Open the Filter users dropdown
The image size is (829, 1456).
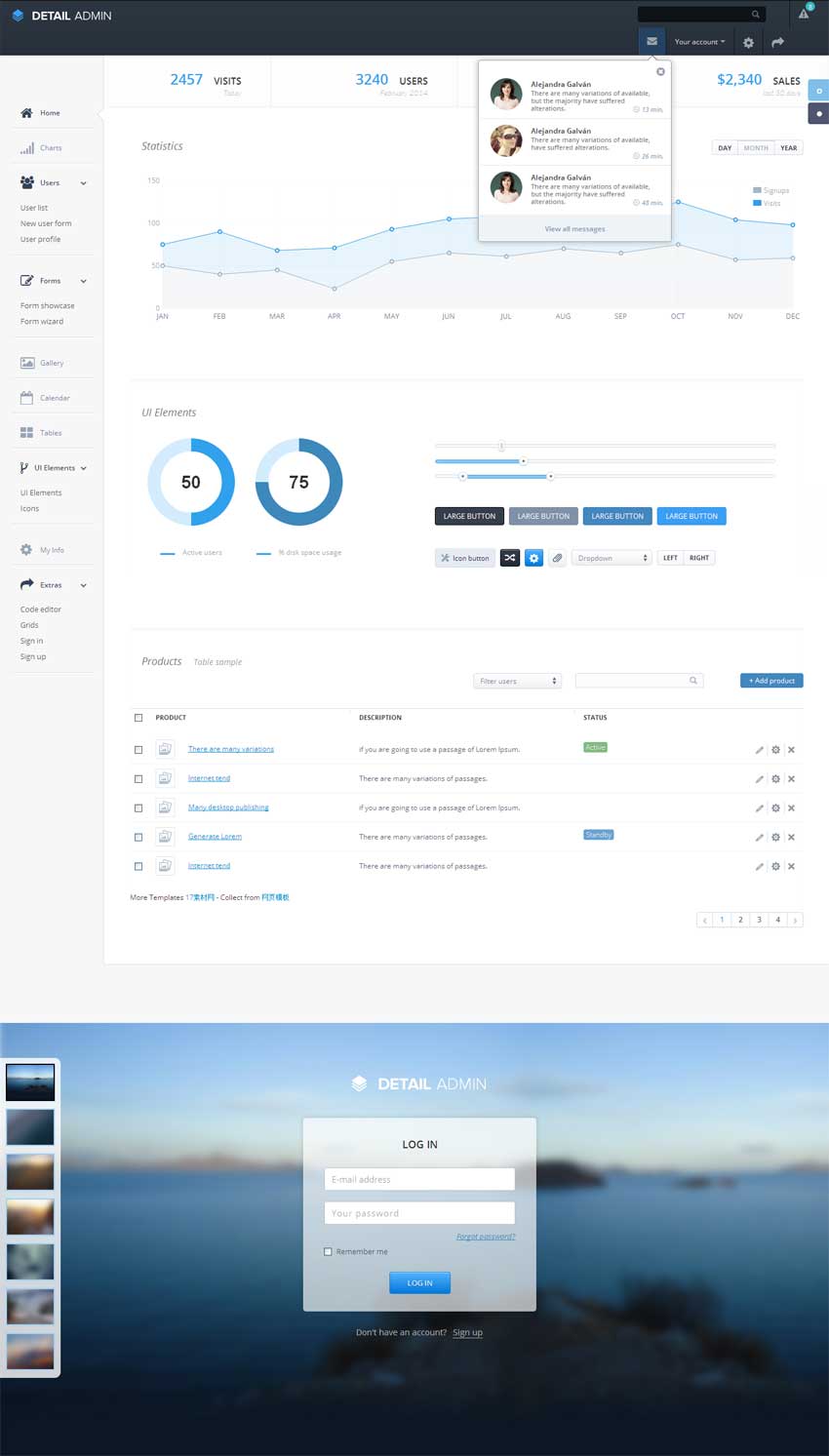click(517, 681)
